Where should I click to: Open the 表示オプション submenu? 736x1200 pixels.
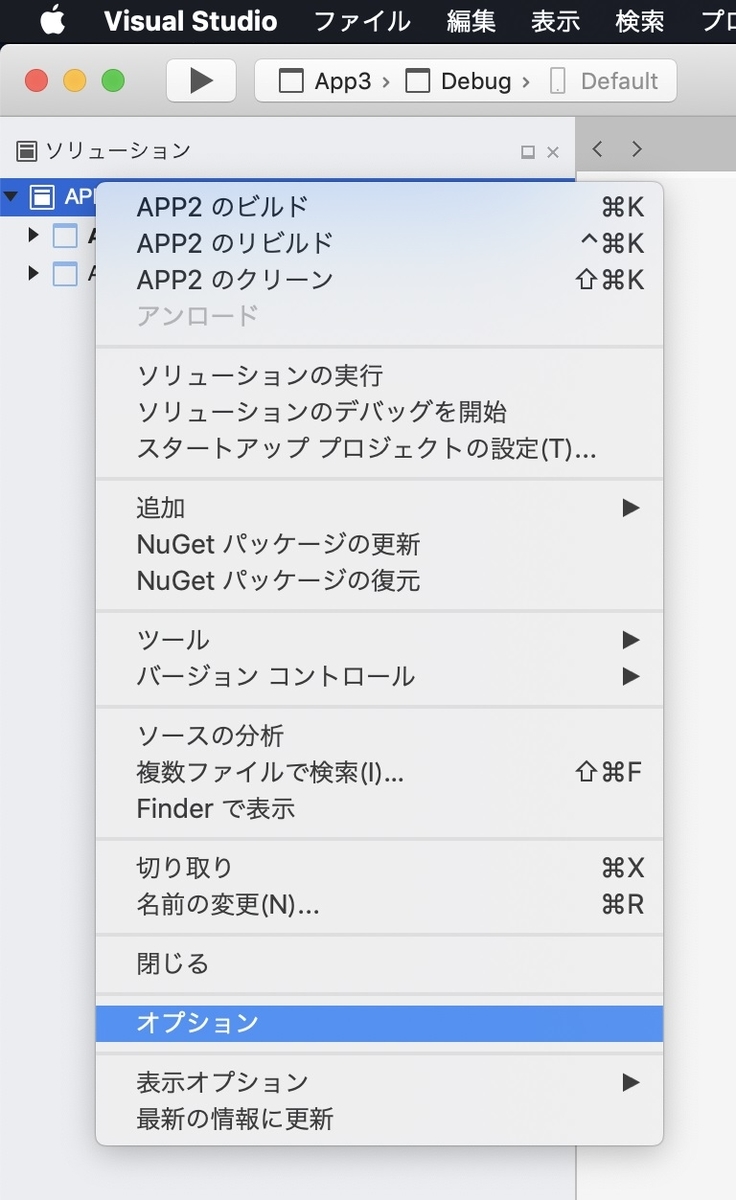point(379,1082)
